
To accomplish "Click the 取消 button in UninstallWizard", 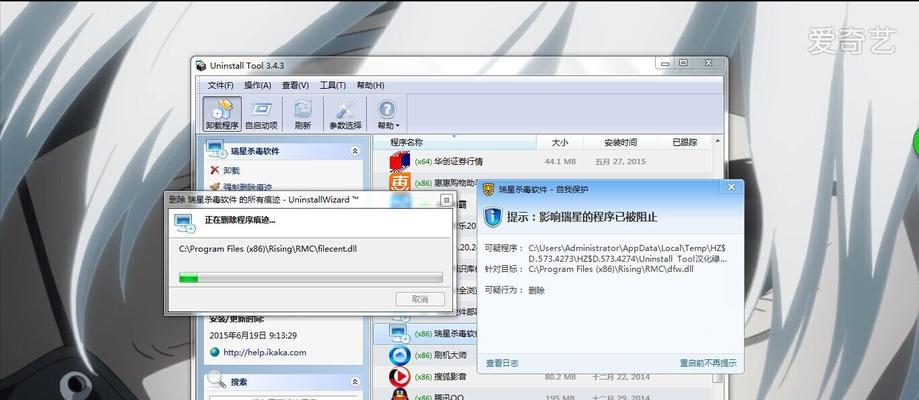I will point(420,299).
